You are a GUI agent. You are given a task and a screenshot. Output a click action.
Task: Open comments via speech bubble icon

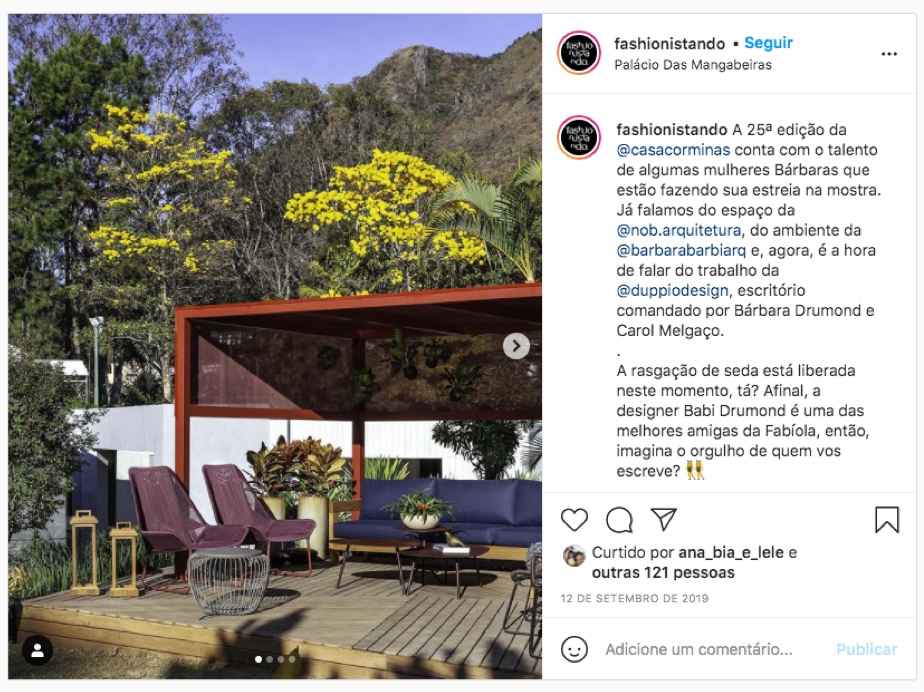click(x=619, y=520)
